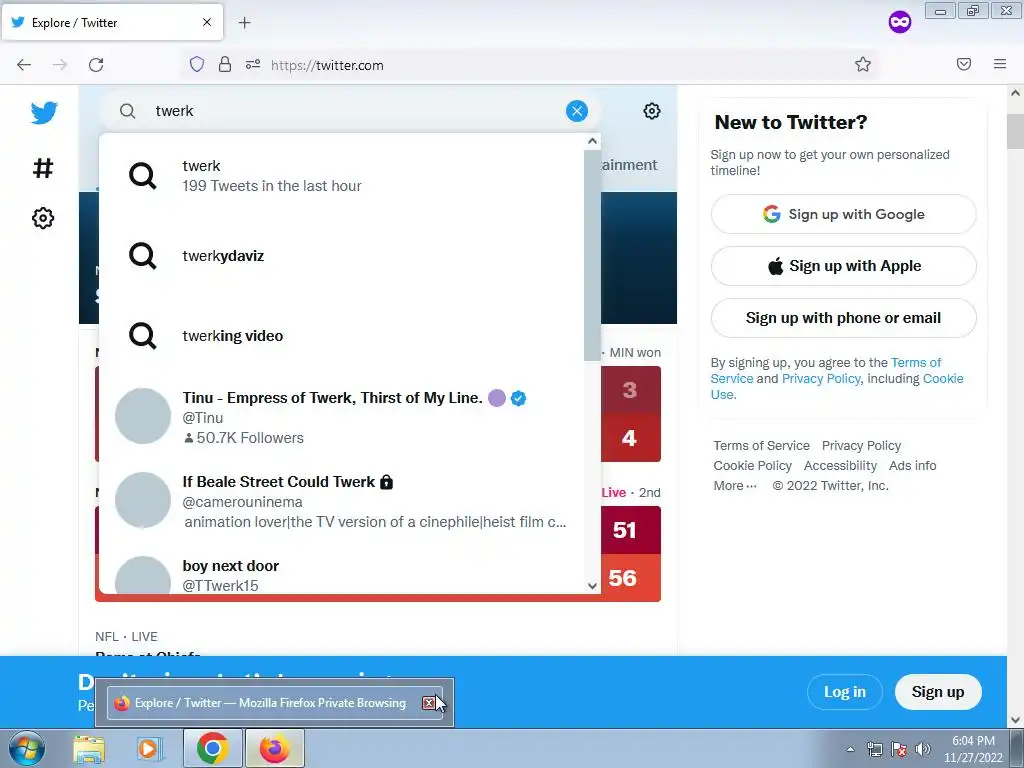The image size is (1024, 768).
Task: Launch the media player taskbar icon
Action: pyautogui.click(x=150, y=749)
